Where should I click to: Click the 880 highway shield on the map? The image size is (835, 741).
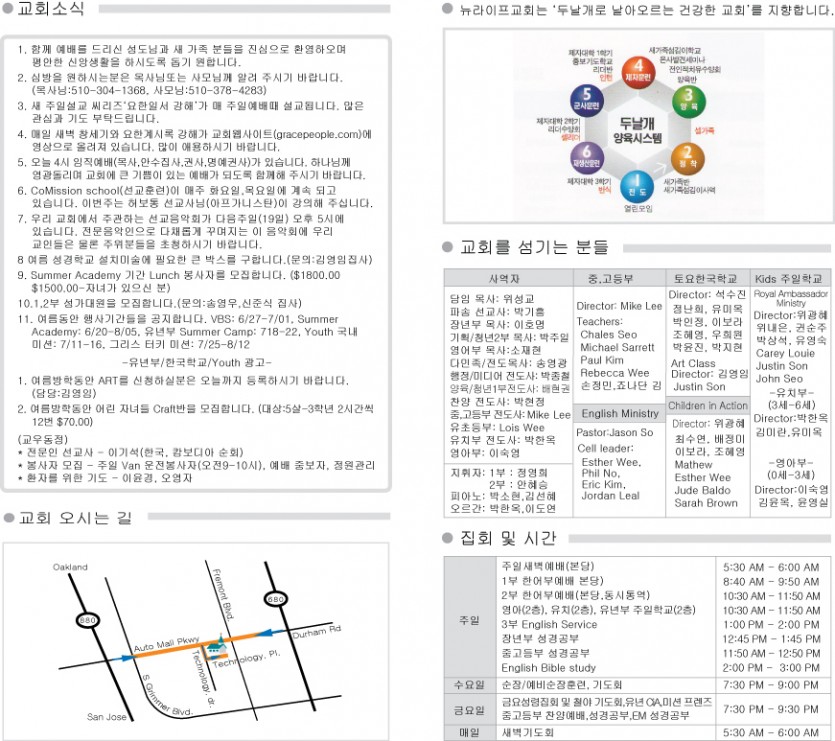[x=87, y=621]
